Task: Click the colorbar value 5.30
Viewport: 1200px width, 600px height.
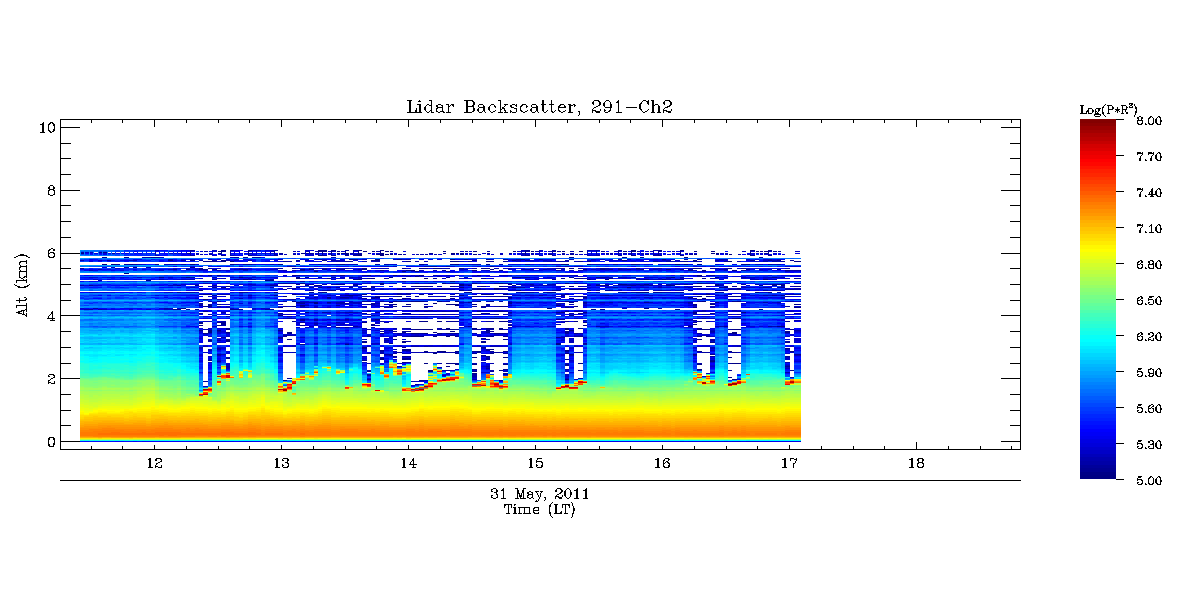Action: 1148,444
